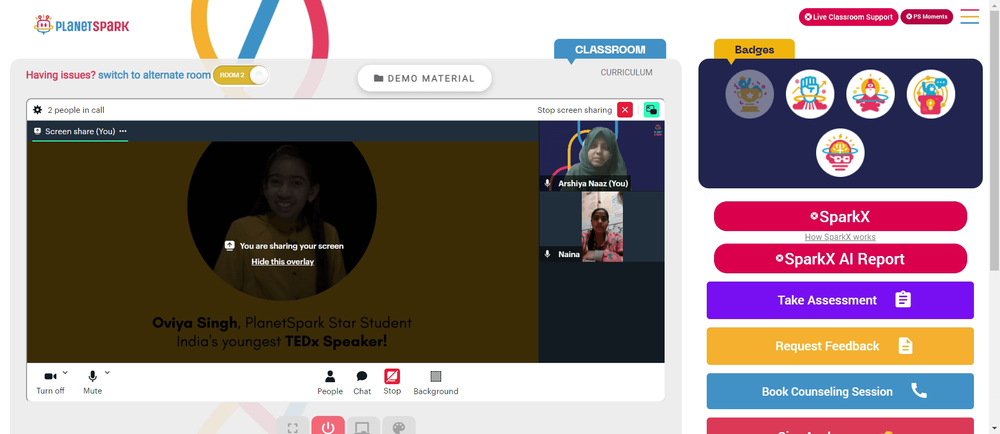Turn off the camera

tap(50, 382)
